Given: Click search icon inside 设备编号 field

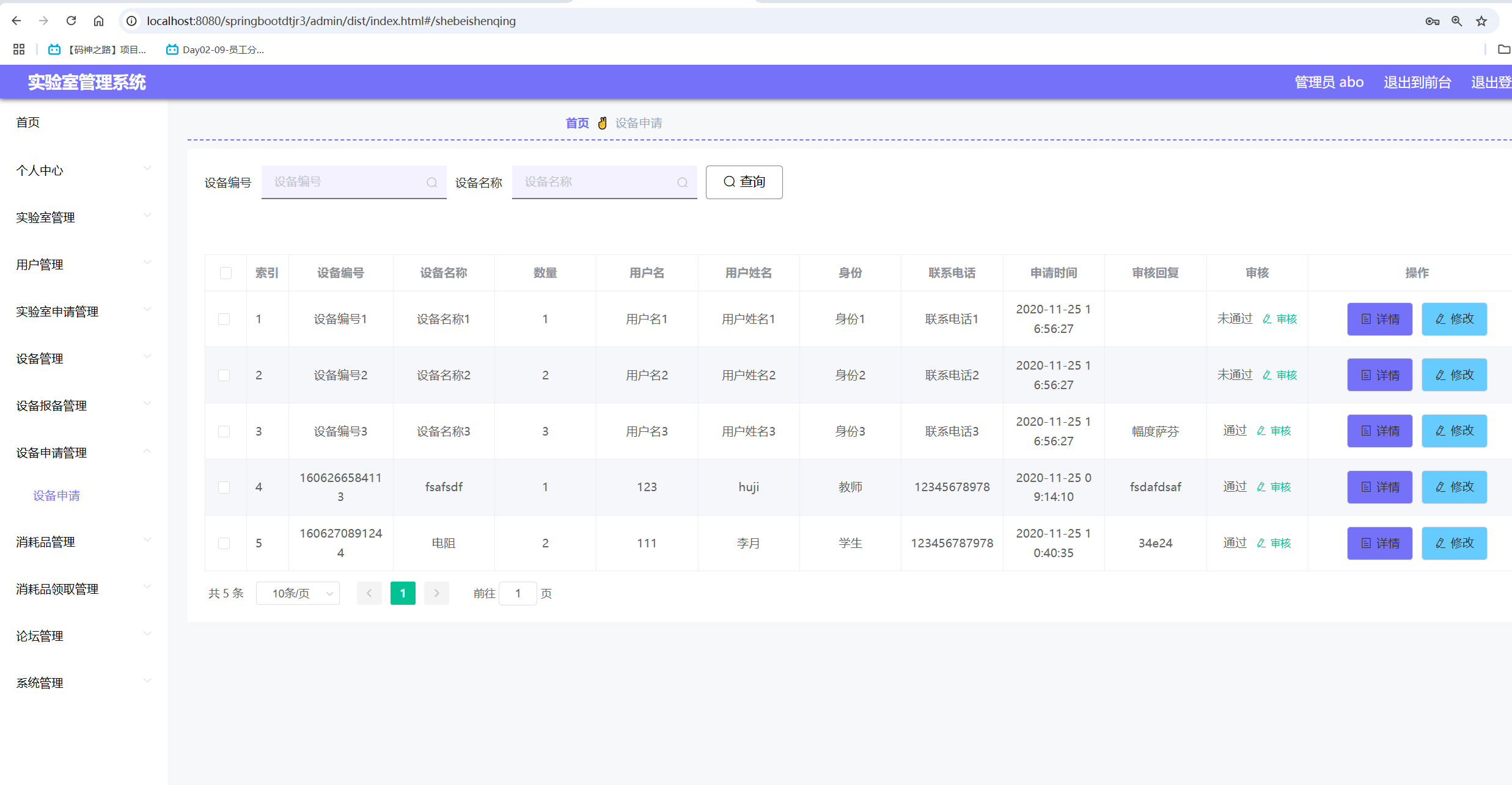Looking at the screenshot, I should point(431,182).
